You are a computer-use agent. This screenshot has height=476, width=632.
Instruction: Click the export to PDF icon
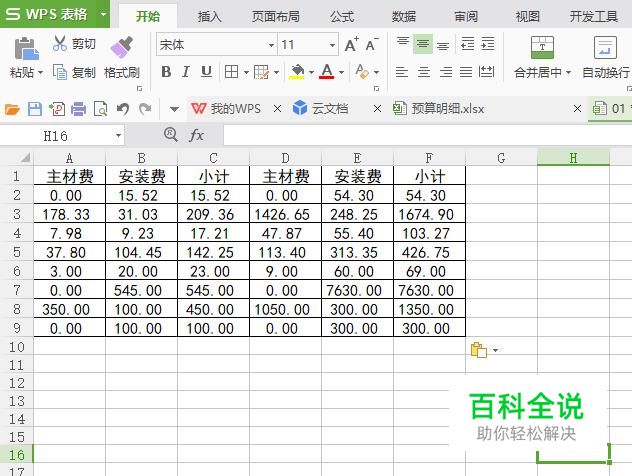click(57, 109)
